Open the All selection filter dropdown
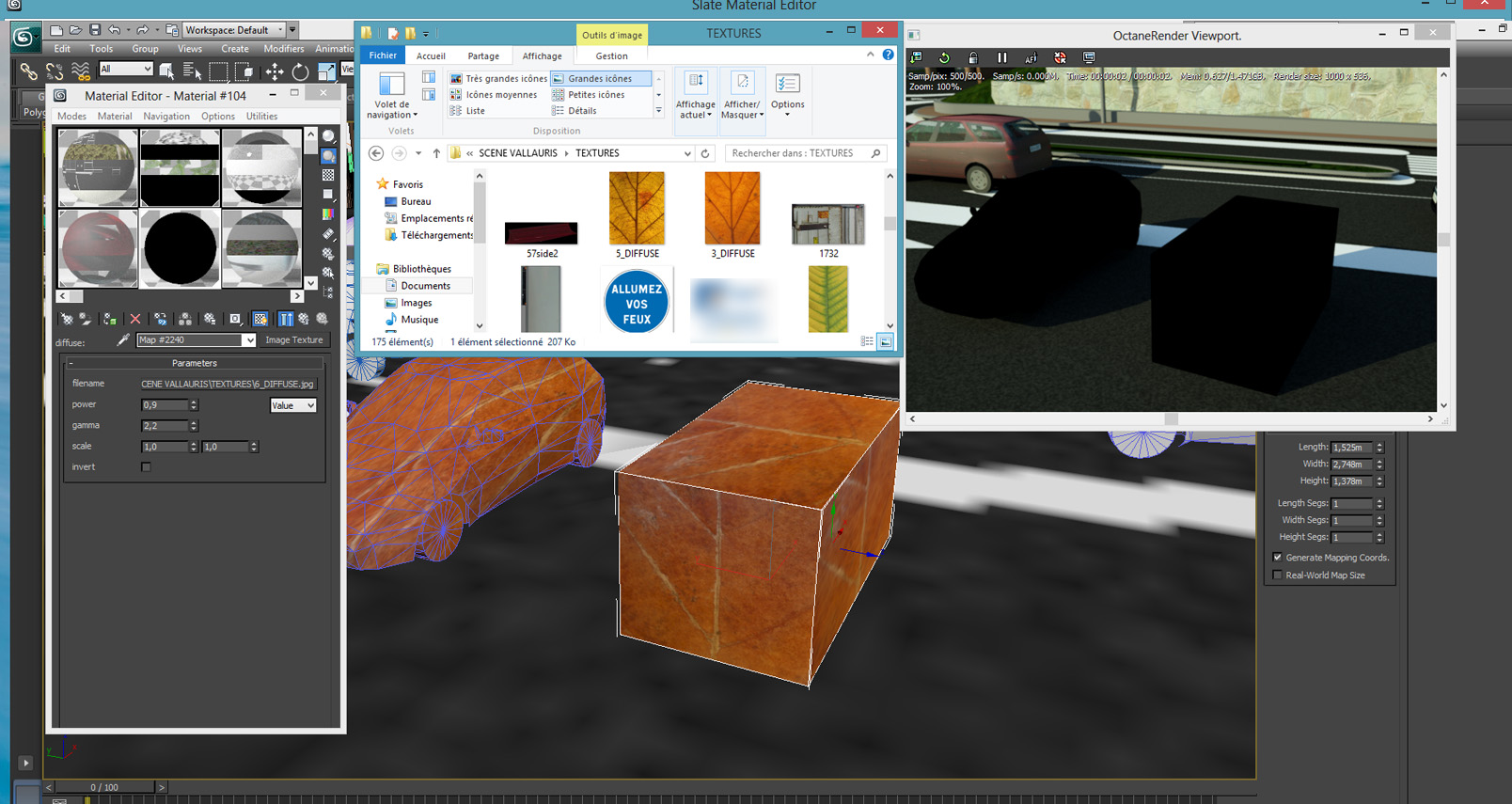Image resolution: width=1512 pixels, height=804 pixels. tap(126, 69)
